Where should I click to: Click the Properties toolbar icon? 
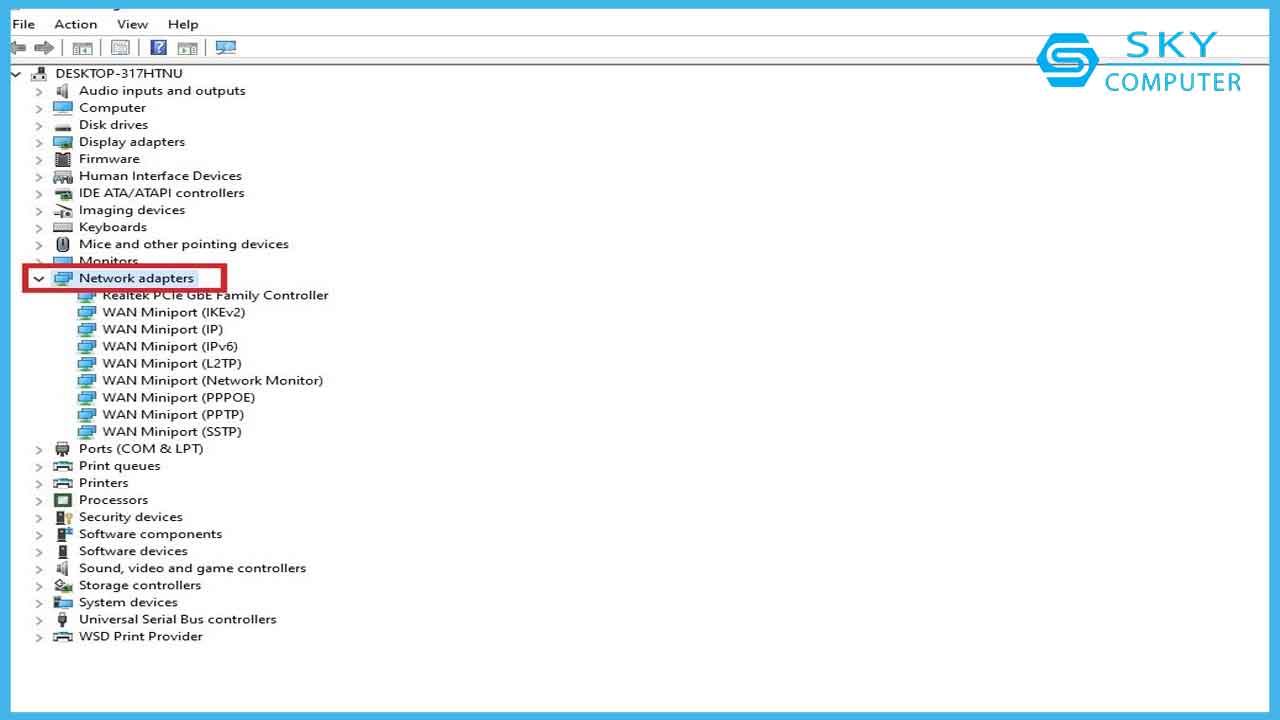pyautogui.click(x=120, y=47)
